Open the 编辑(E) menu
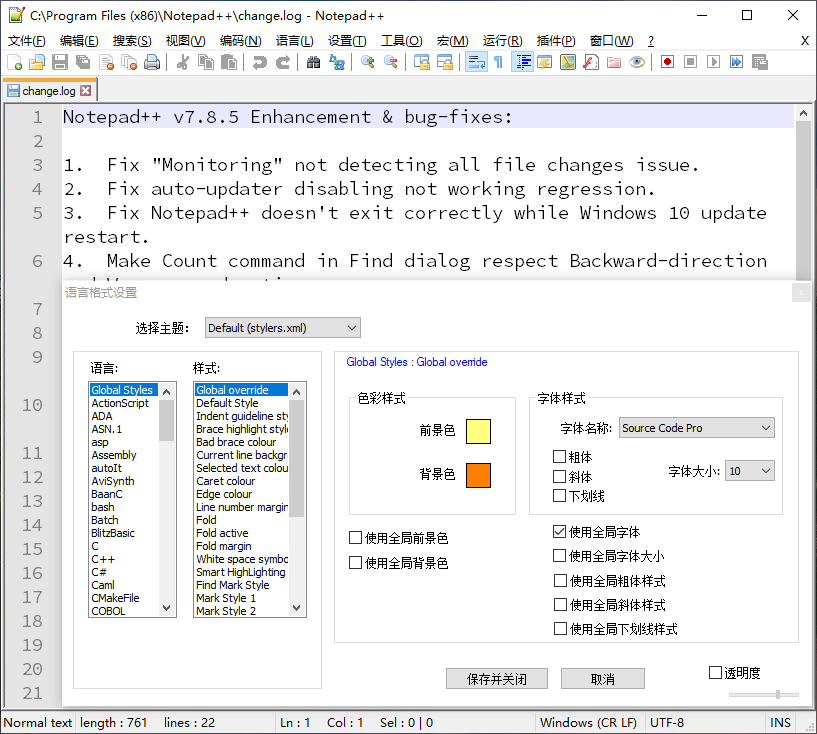 pos(79,41)
